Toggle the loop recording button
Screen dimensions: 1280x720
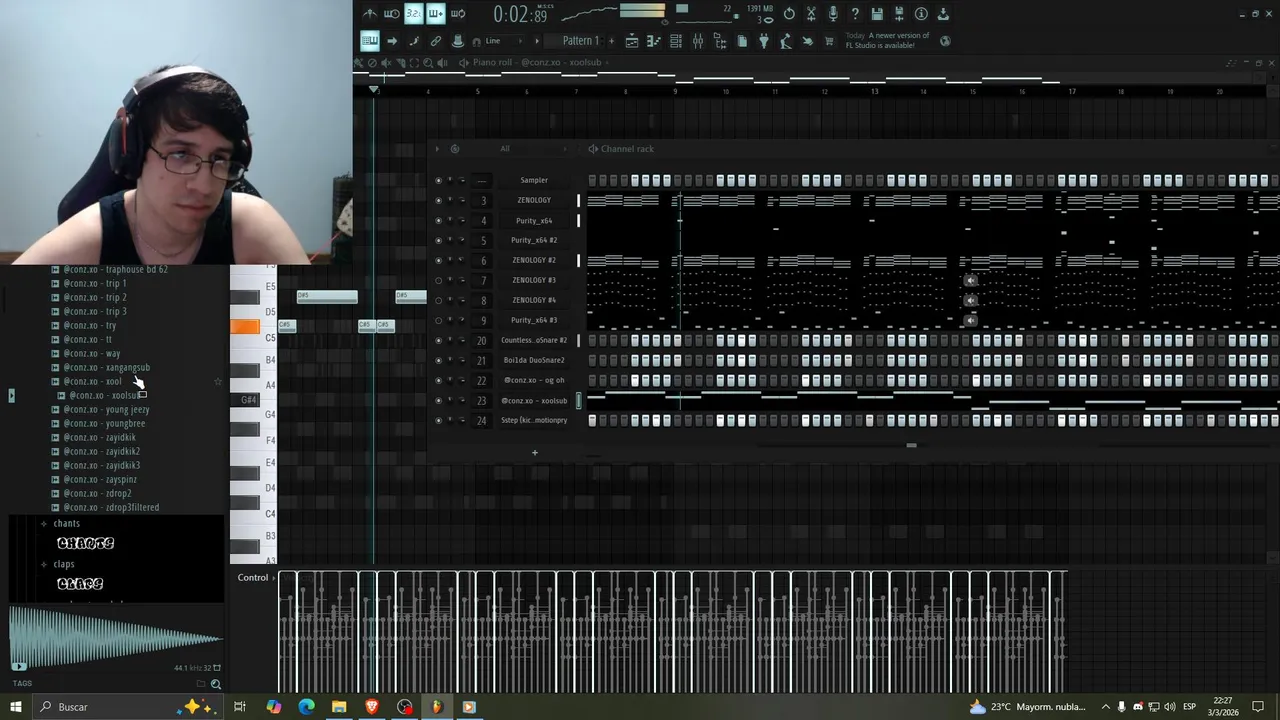(458, 14)
